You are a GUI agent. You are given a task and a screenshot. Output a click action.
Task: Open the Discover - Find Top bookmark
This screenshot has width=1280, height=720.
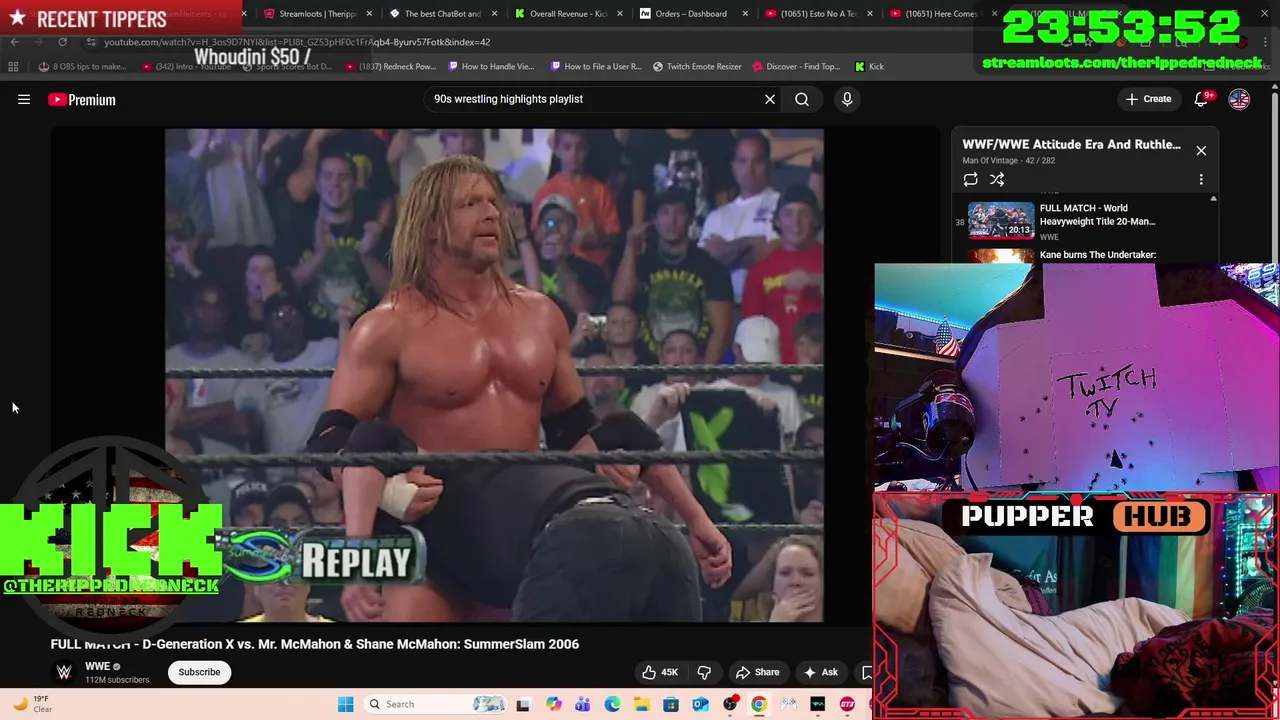pyautogui.click(x=796, y=67)
